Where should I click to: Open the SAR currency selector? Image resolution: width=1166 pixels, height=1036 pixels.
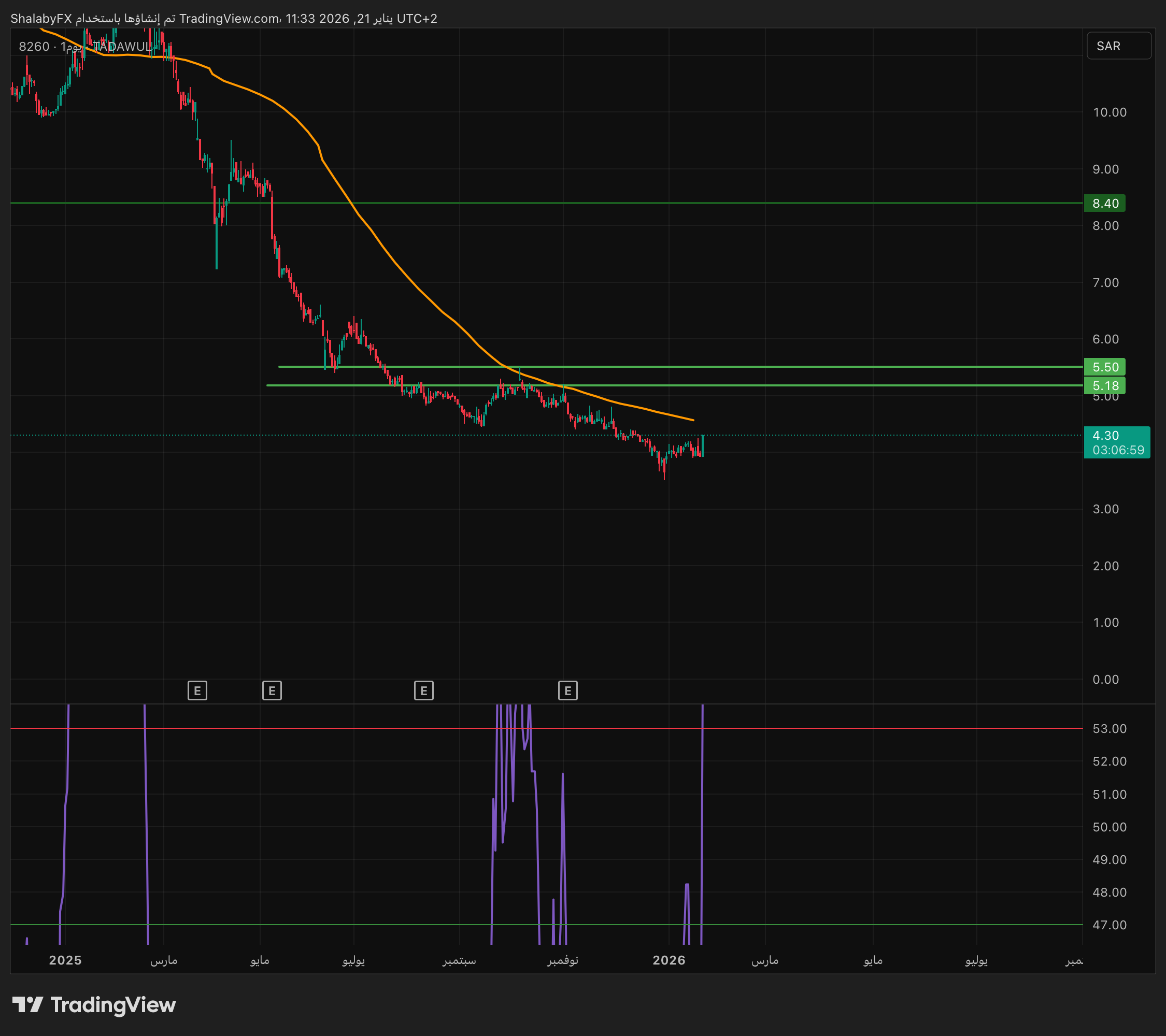tap(1118, 46)
